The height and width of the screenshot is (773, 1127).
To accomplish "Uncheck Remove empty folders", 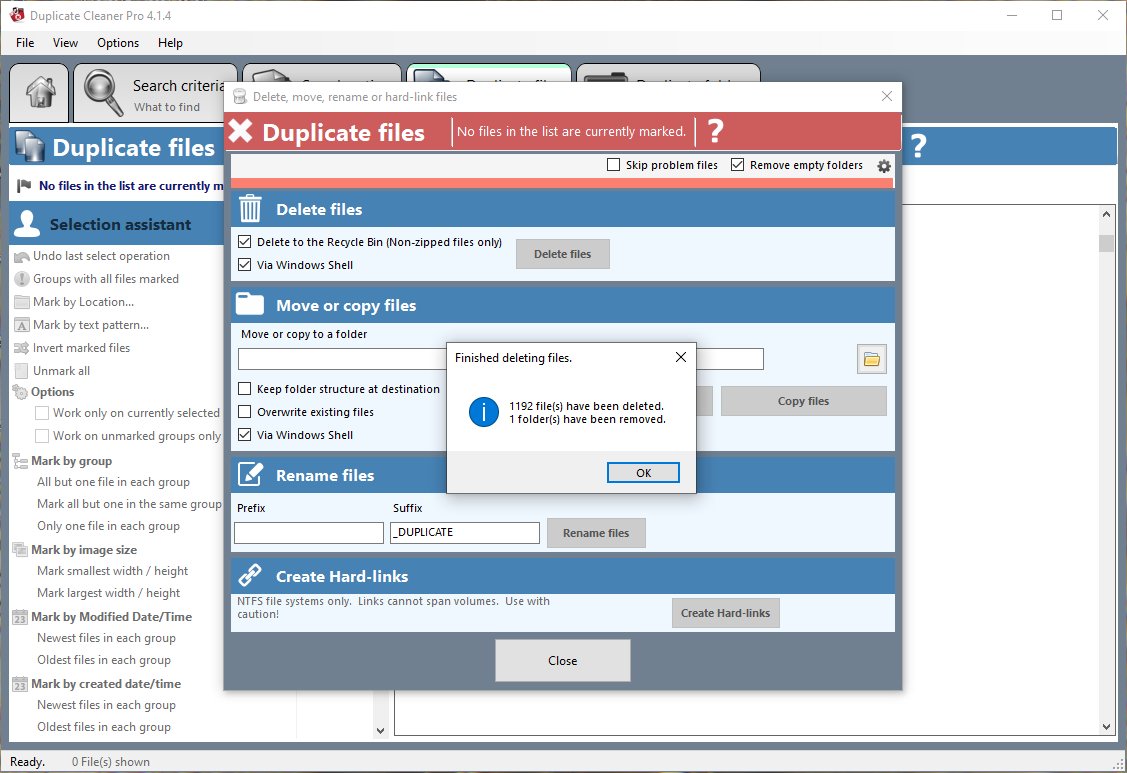I will click(x=737, y=165).
